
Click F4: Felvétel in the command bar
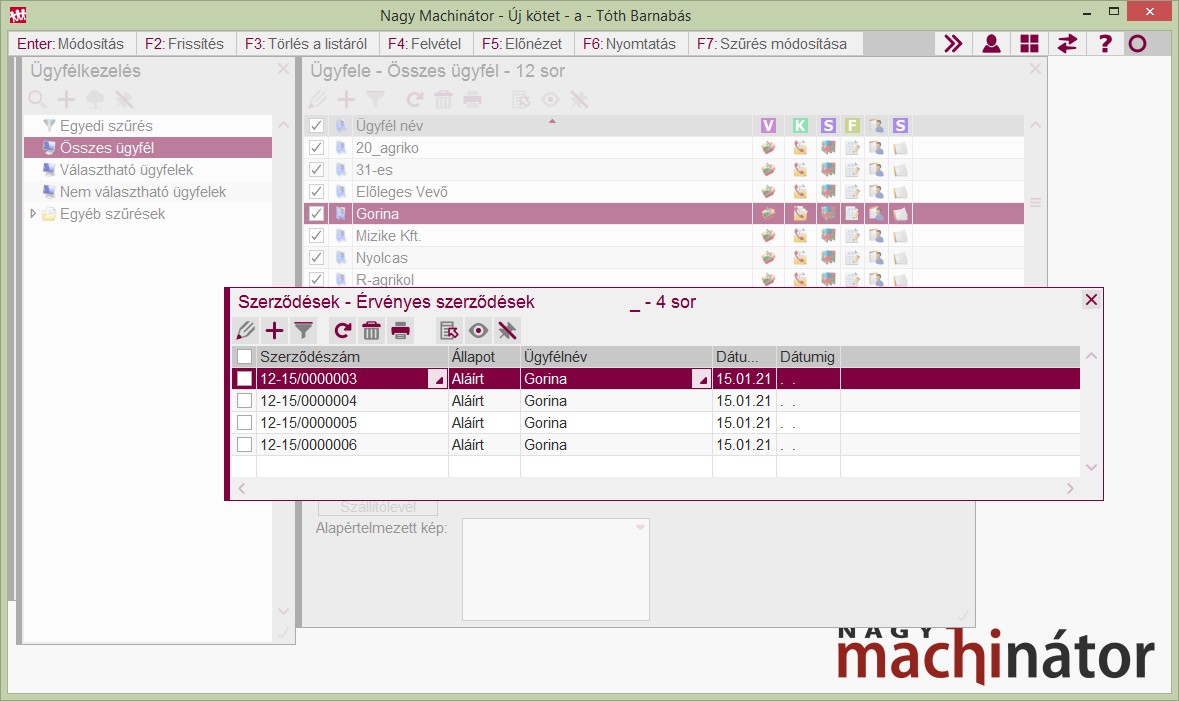point(424,44)
